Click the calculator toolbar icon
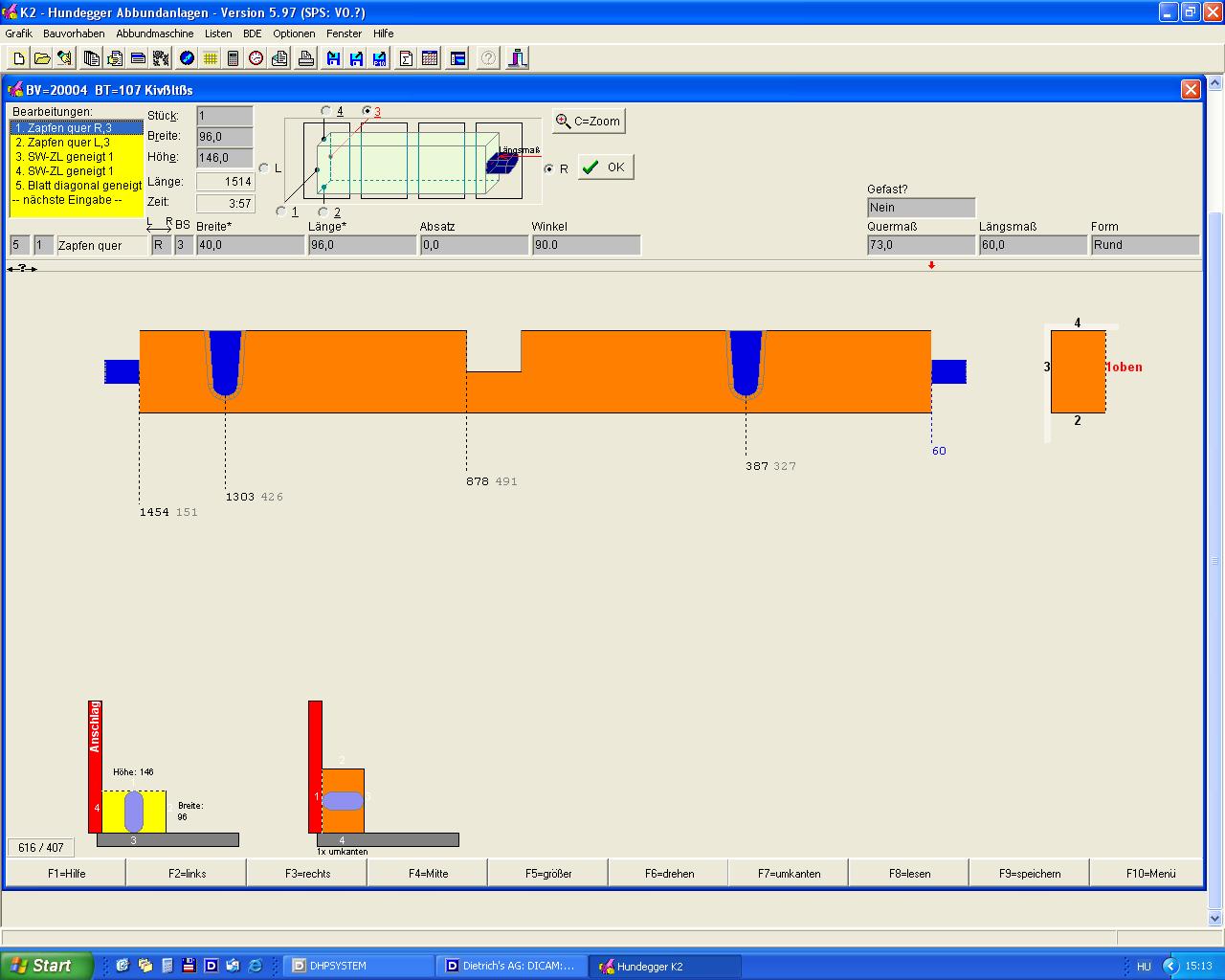 (x=233, y=58)
